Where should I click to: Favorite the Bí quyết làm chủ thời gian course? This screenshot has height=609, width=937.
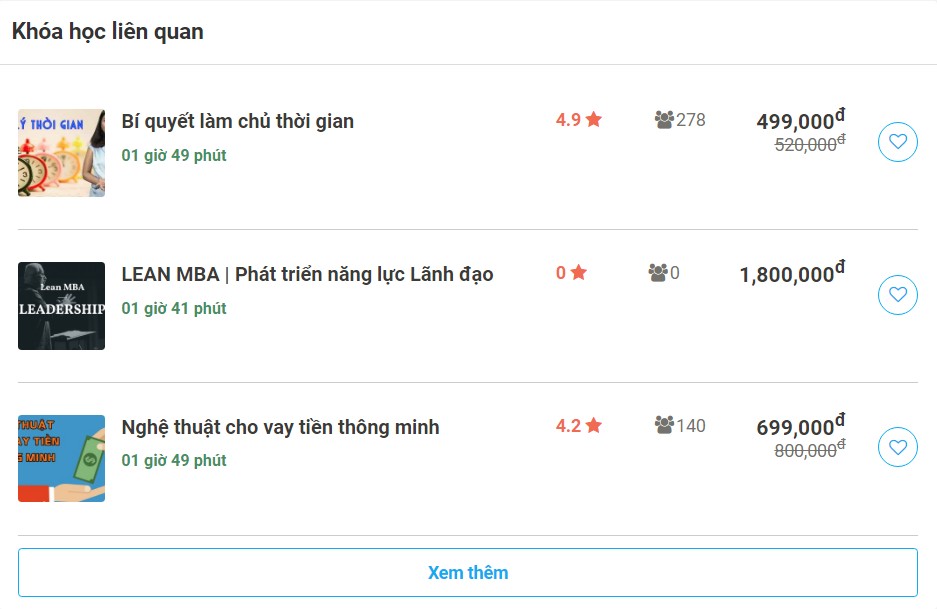pos(897,142)
